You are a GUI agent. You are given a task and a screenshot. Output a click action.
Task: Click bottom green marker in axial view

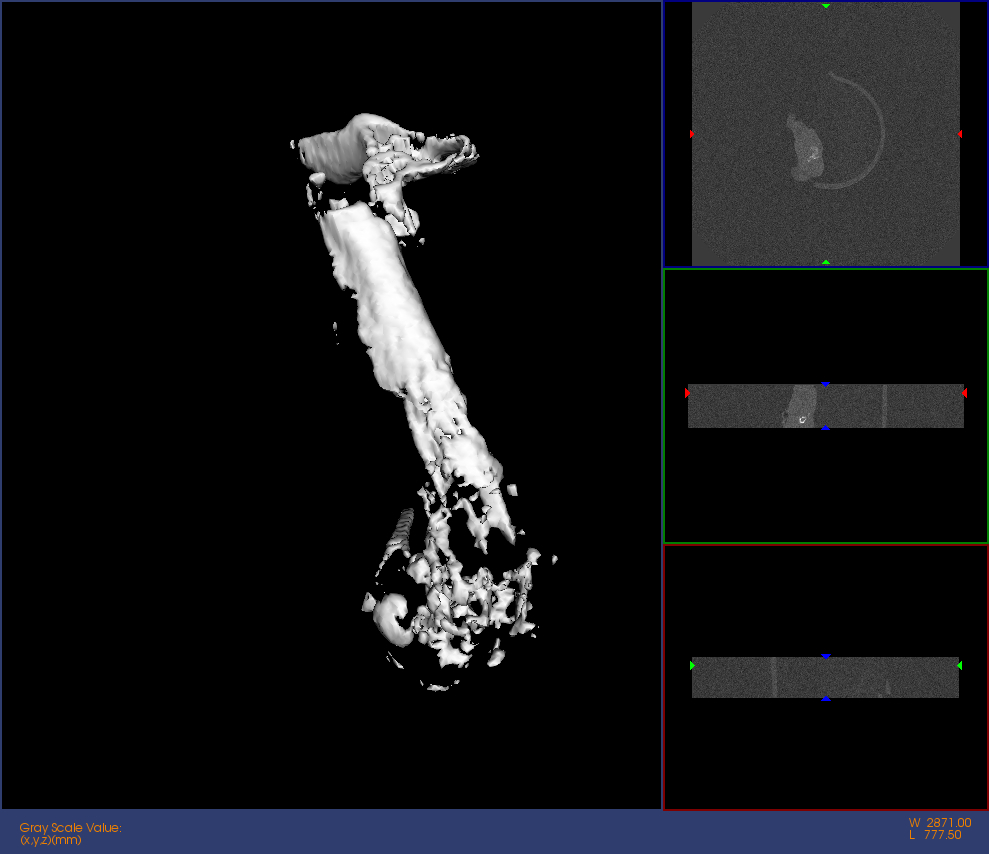826,262
